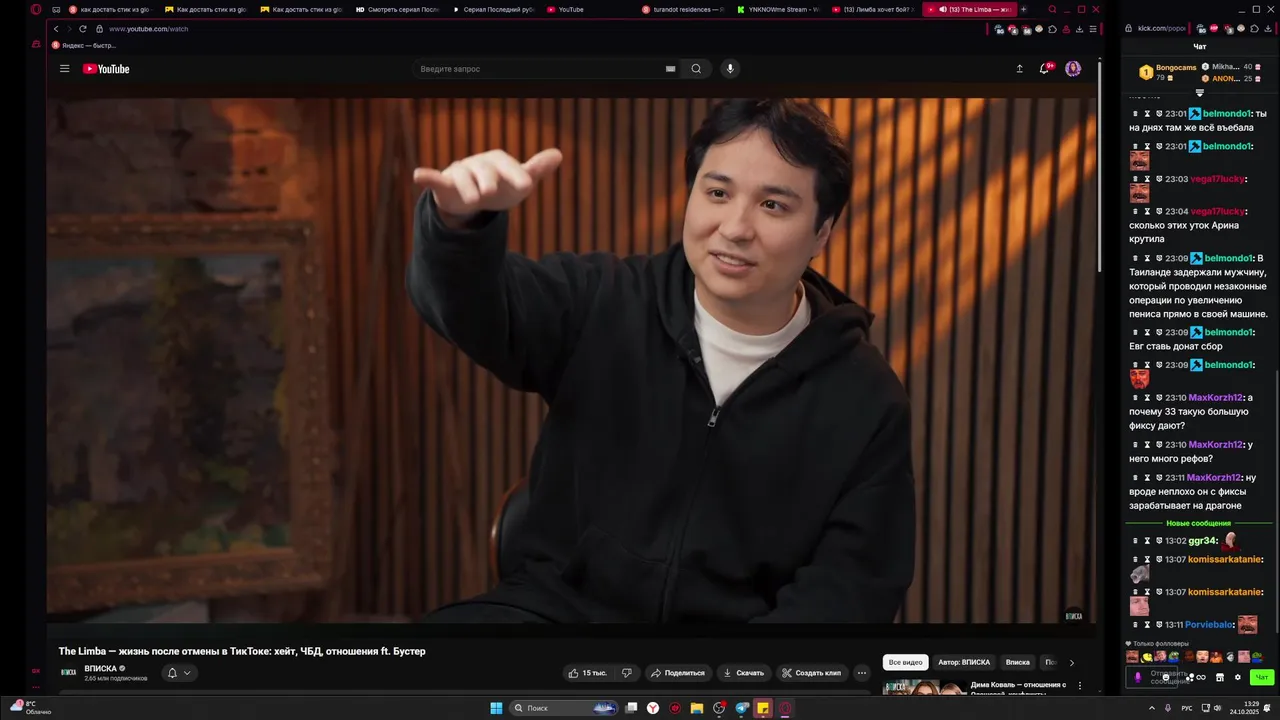Open the kick.com address bar in side panel
This screenshot has height=720, width=1280.
point(1163,28)
